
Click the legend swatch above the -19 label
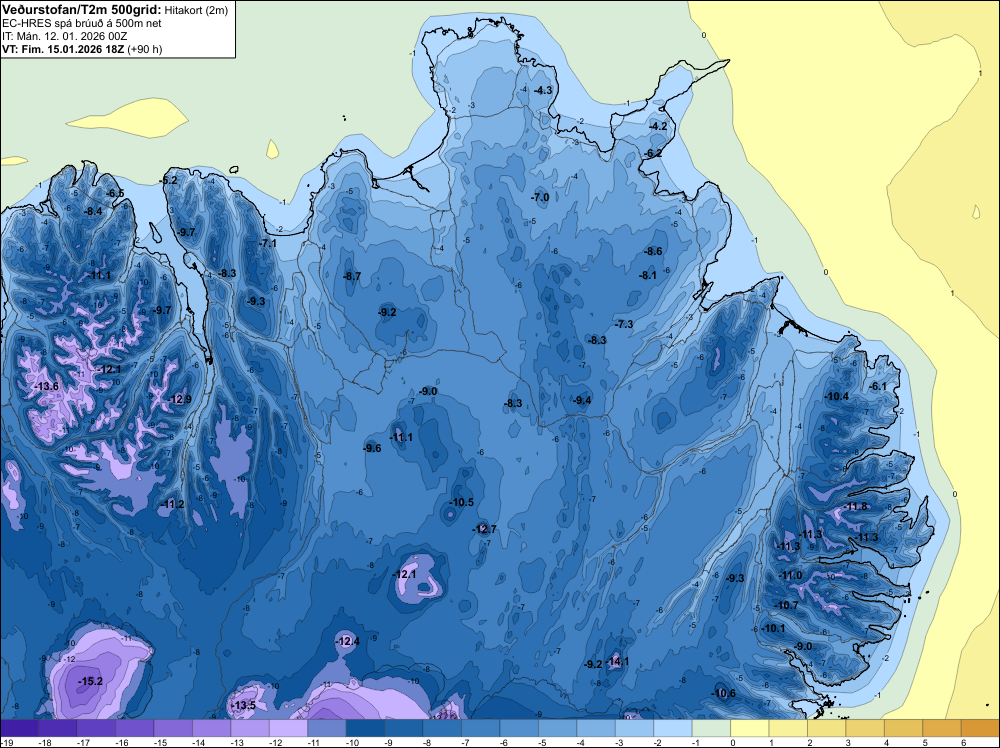click(x=19, y=728)
